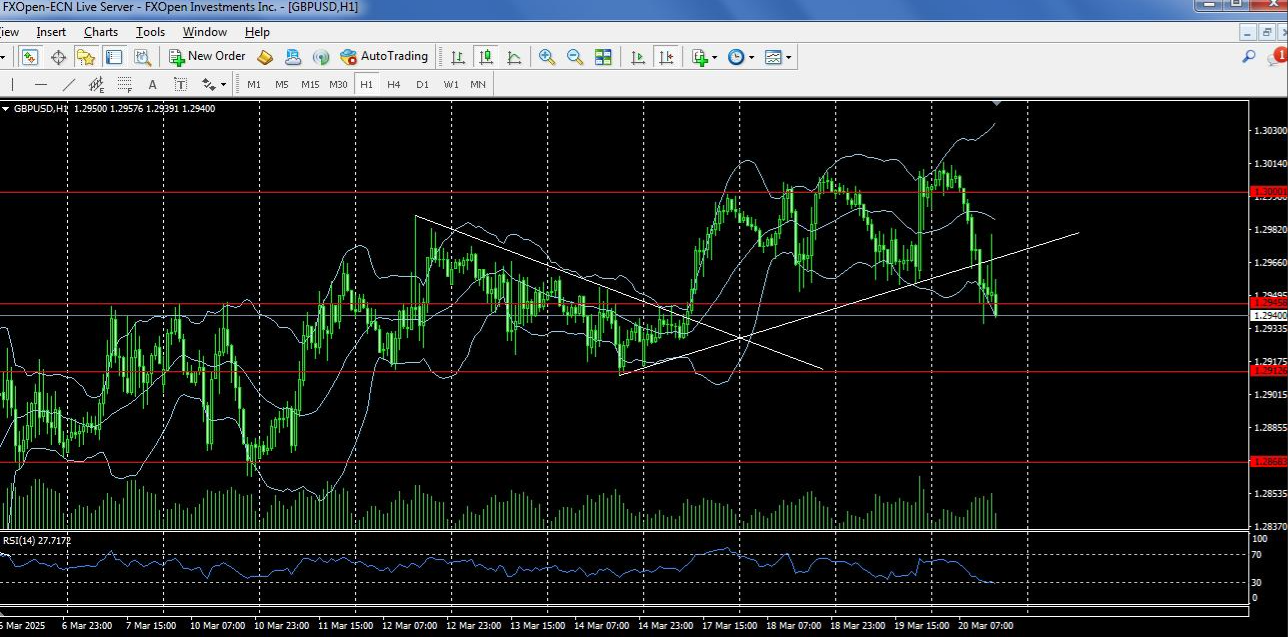The image size is (1288, 637).
Task: Zoom out of the chart
Action: click(x=575, y=57)
